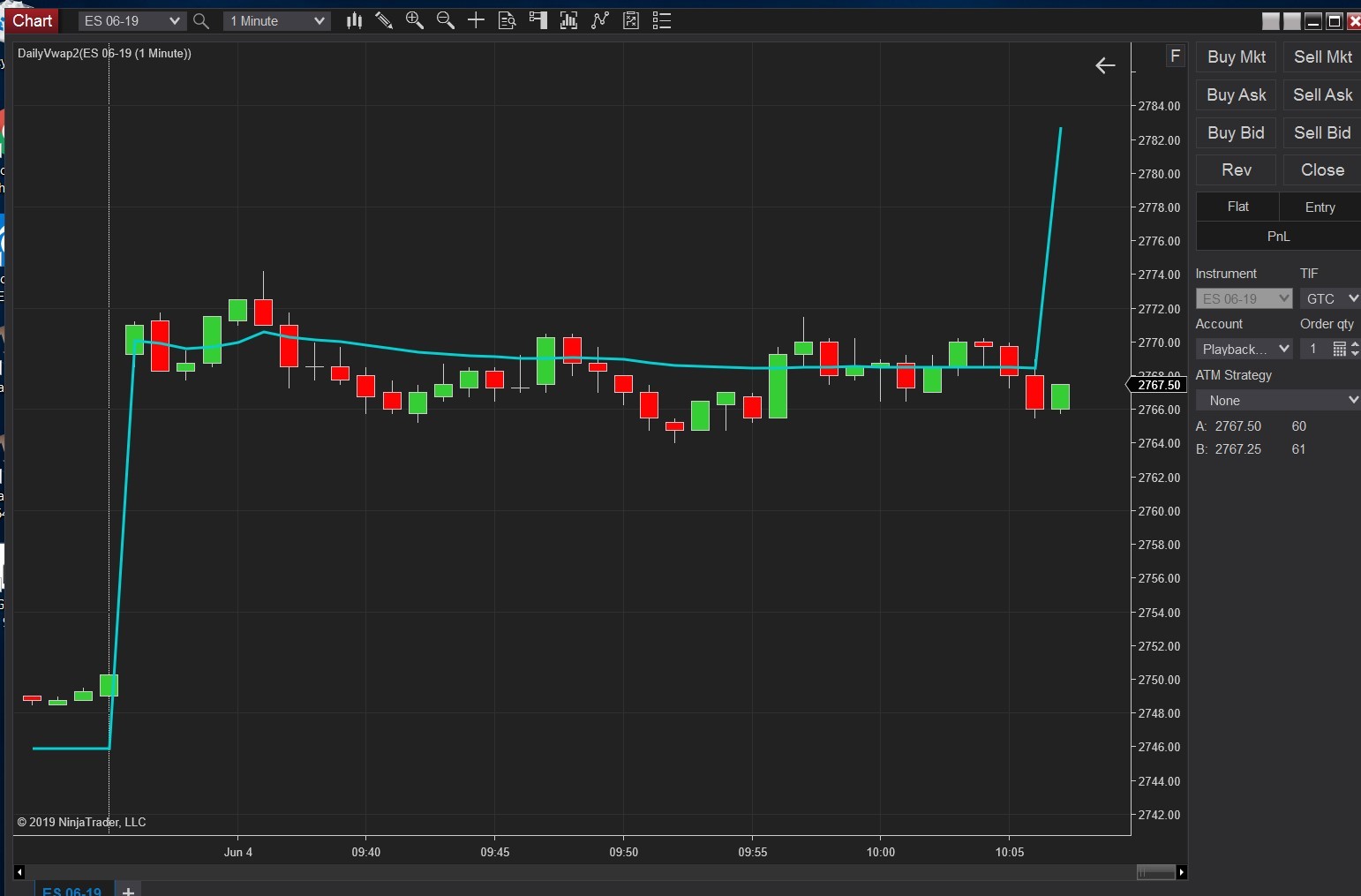Decrease order qty with down arrow

[x=1356, y=354]
